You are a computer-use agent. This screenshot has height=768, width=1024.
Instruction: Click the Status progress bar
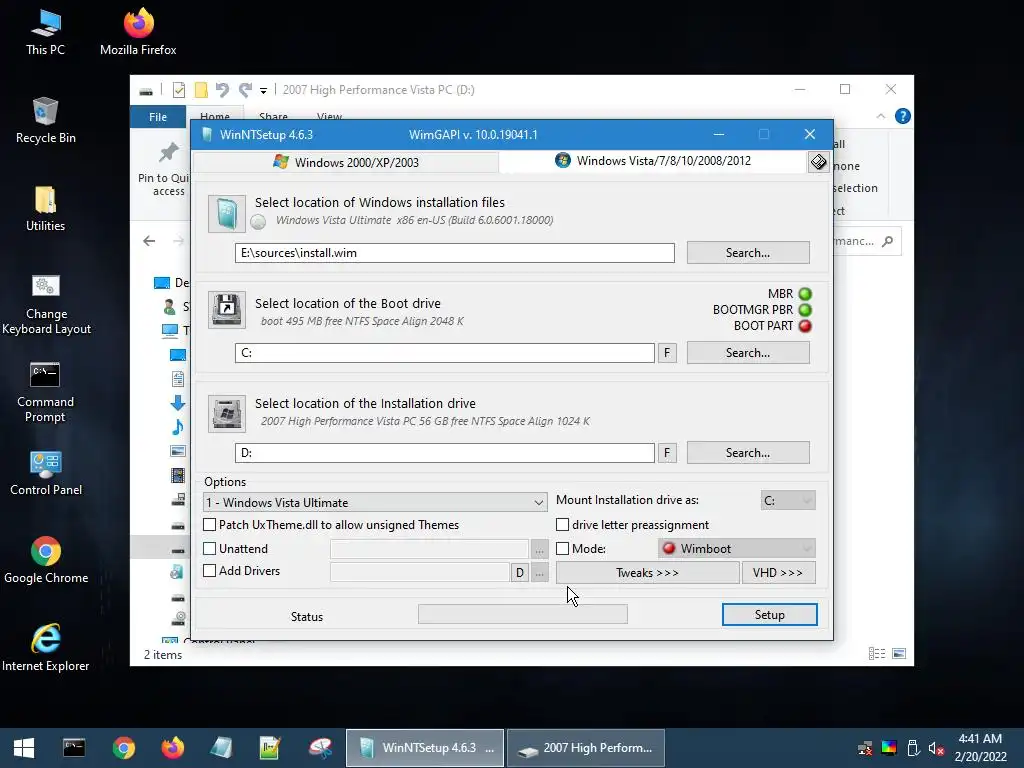click(522, 614)
